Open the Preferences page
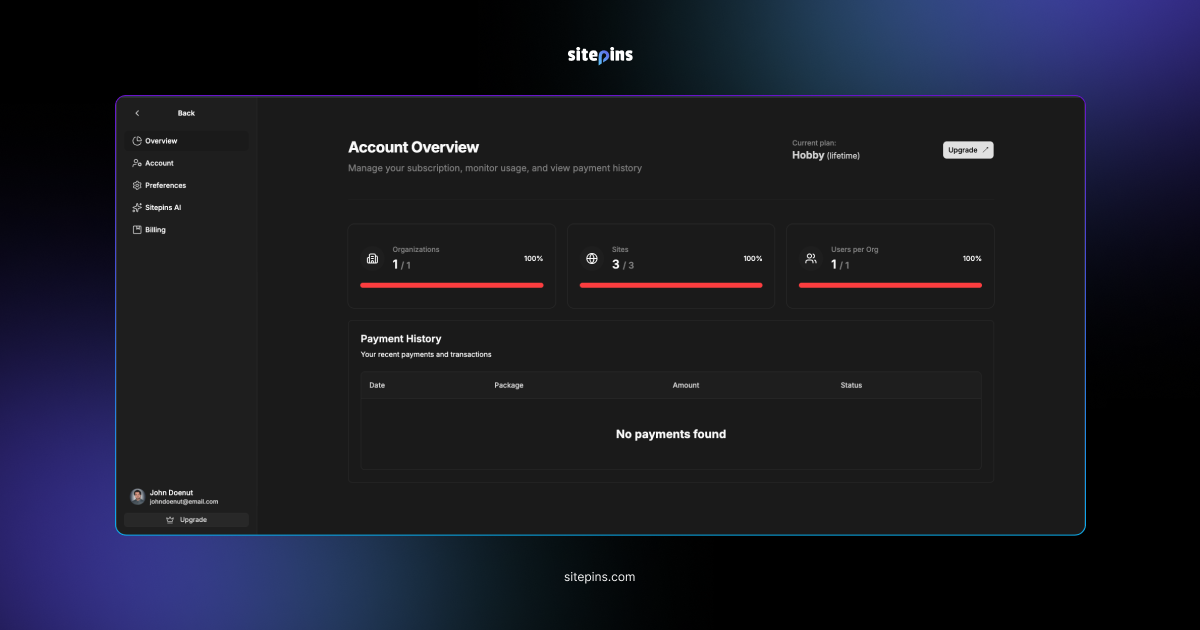 click(165, 185)
